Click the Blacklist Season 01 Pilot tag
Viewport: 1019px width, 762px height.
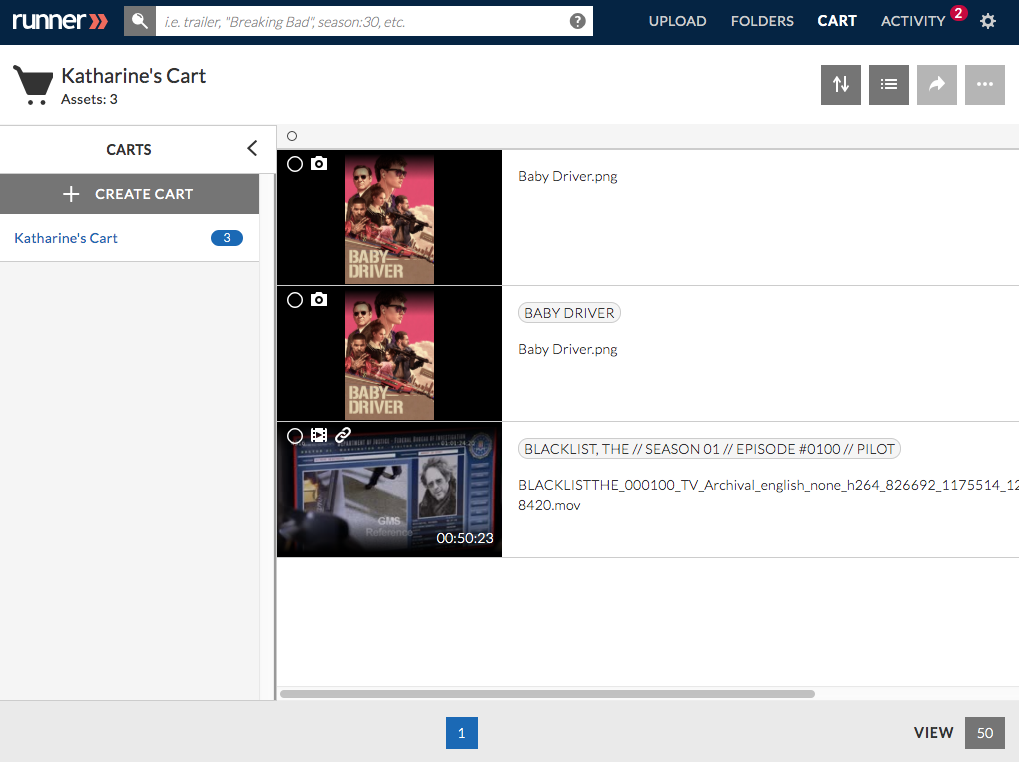(x=709, y=449)
